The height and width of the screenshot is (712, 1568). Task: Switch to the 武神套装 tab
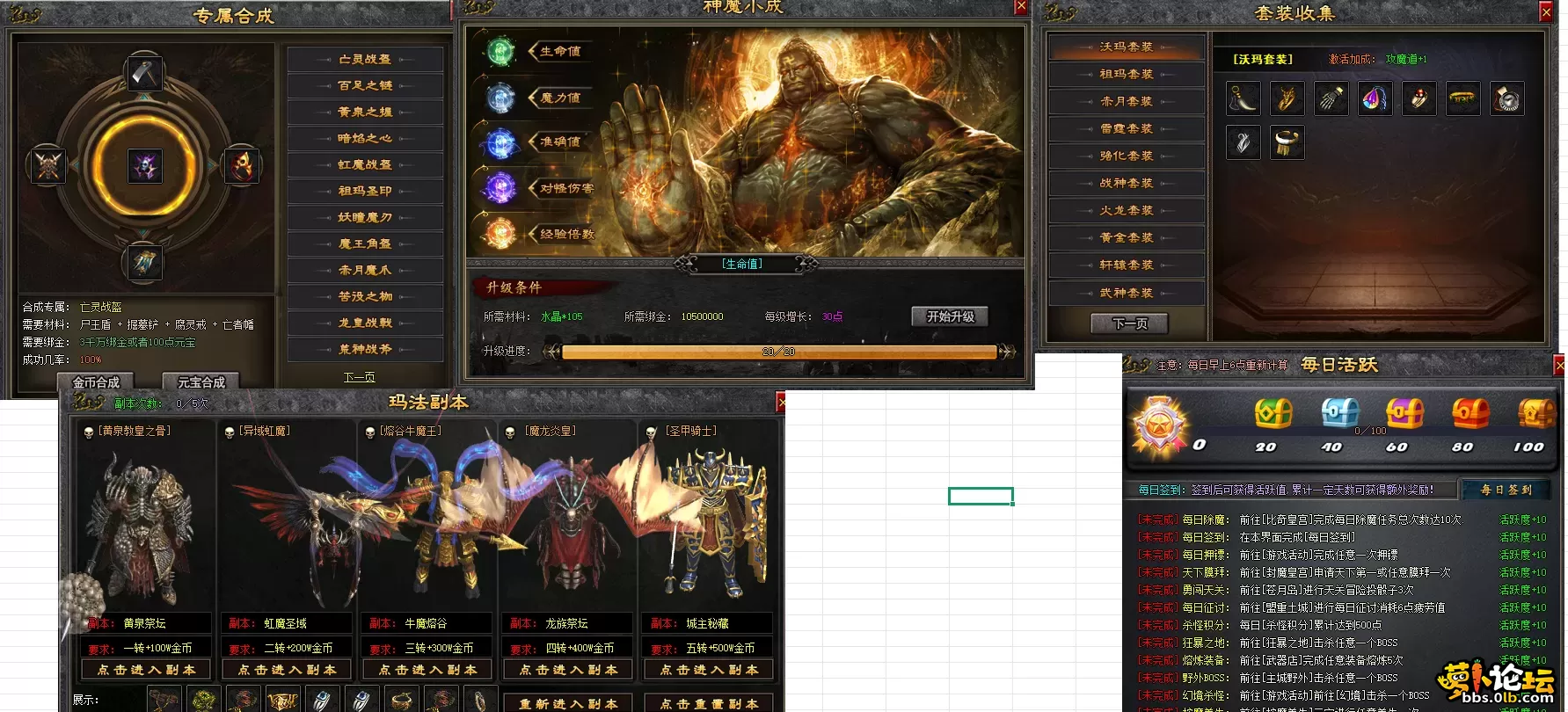pyautogui.click(x=1127, y=294)
